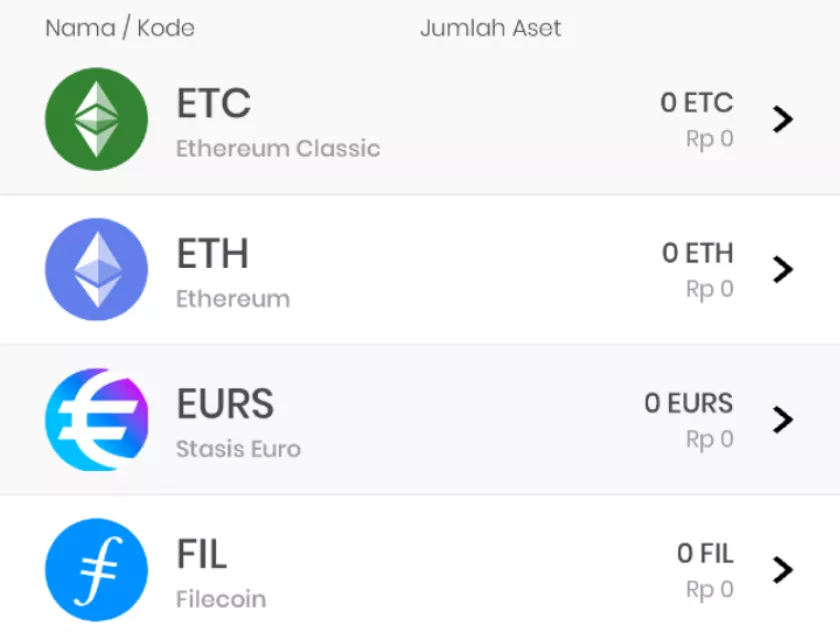Select the FIL ticker label

[201, 554]
